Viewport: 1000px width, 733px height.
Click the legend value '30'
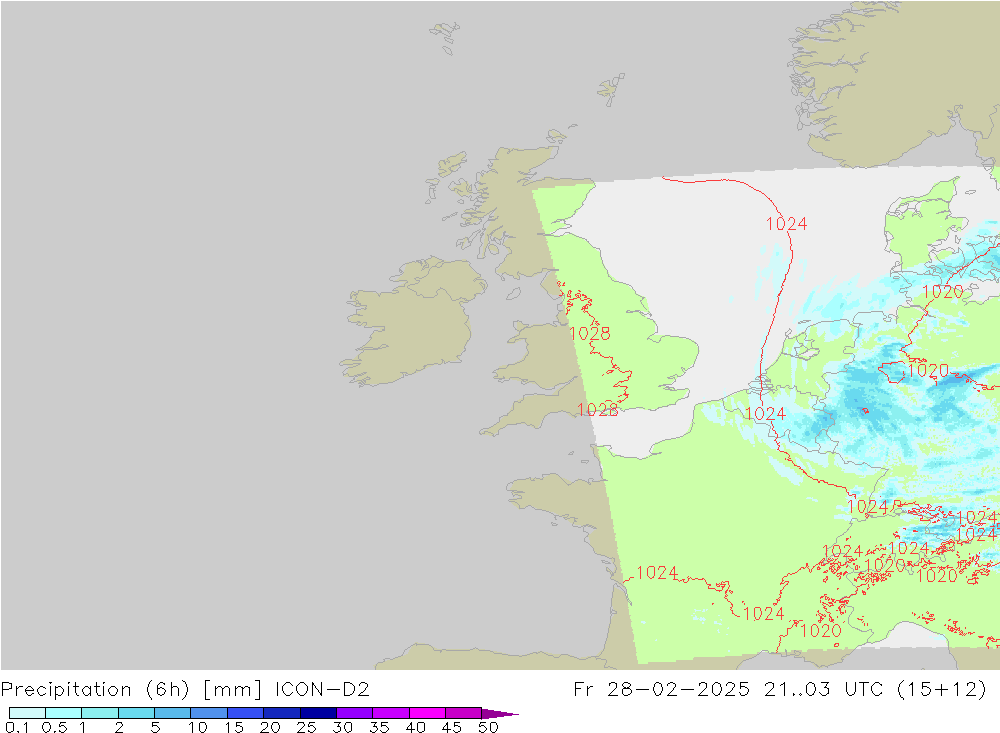(342, 727)
